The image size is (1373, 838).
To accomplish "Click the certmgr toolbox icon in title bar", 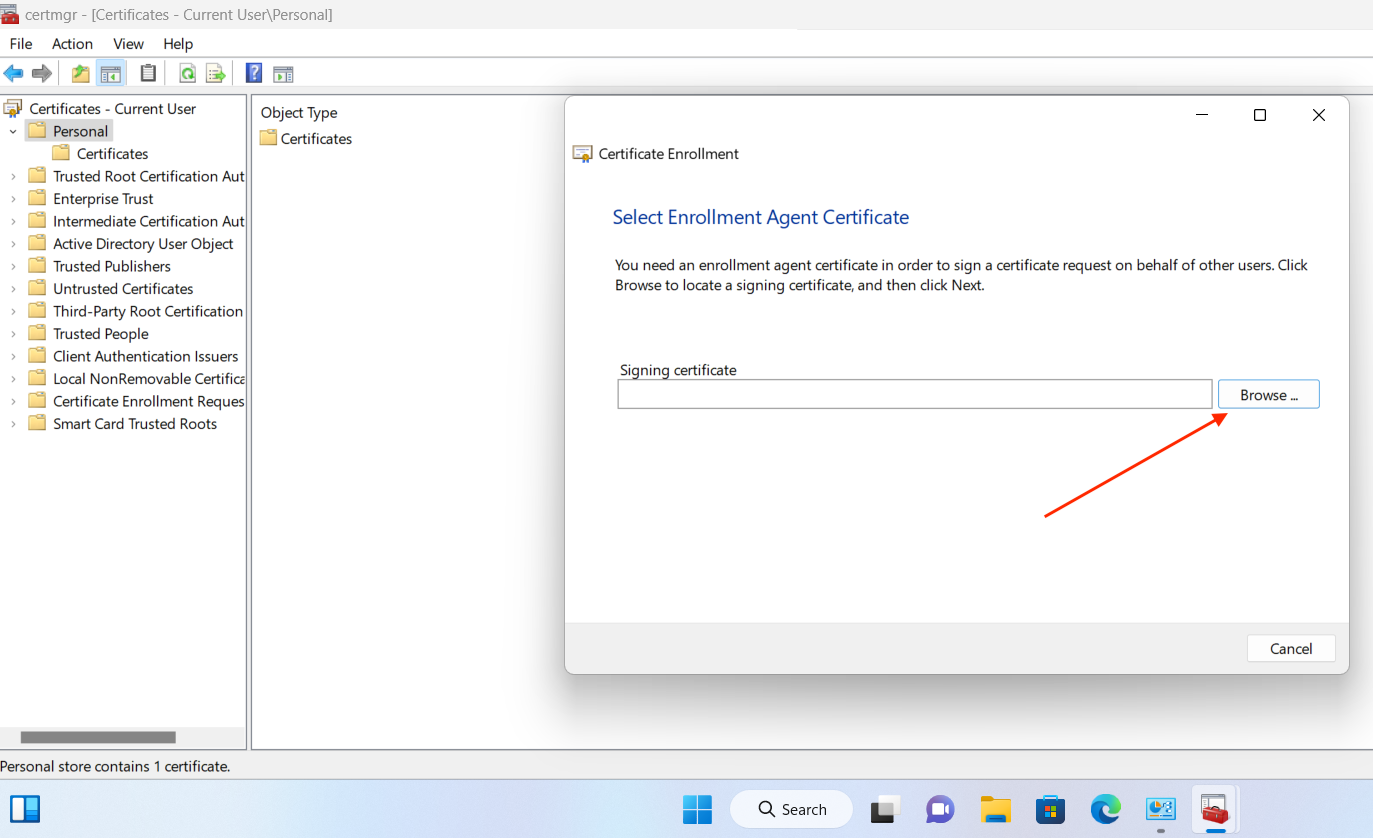I will click(9, 14).
